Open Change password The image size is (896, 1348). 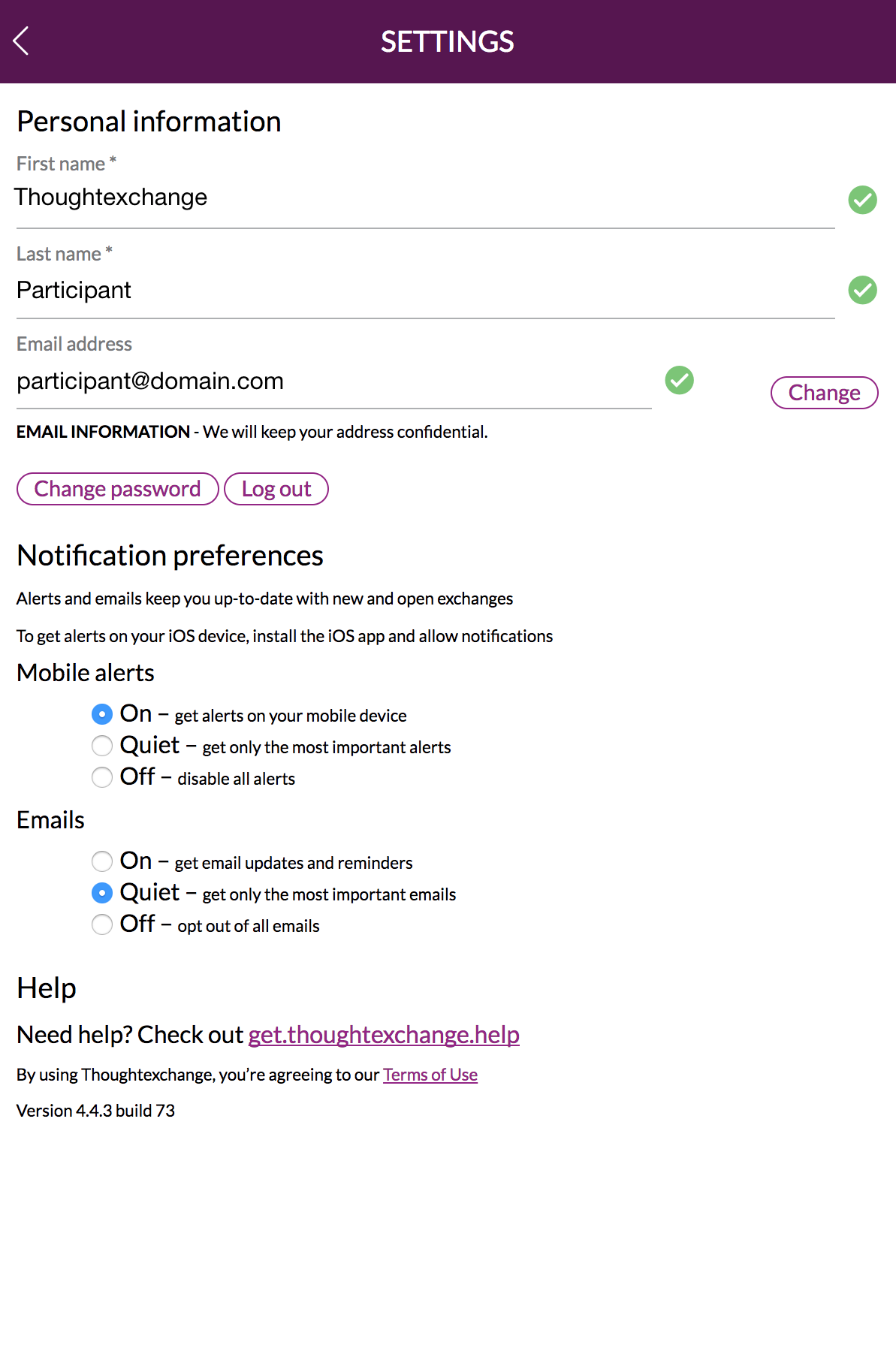118,489
